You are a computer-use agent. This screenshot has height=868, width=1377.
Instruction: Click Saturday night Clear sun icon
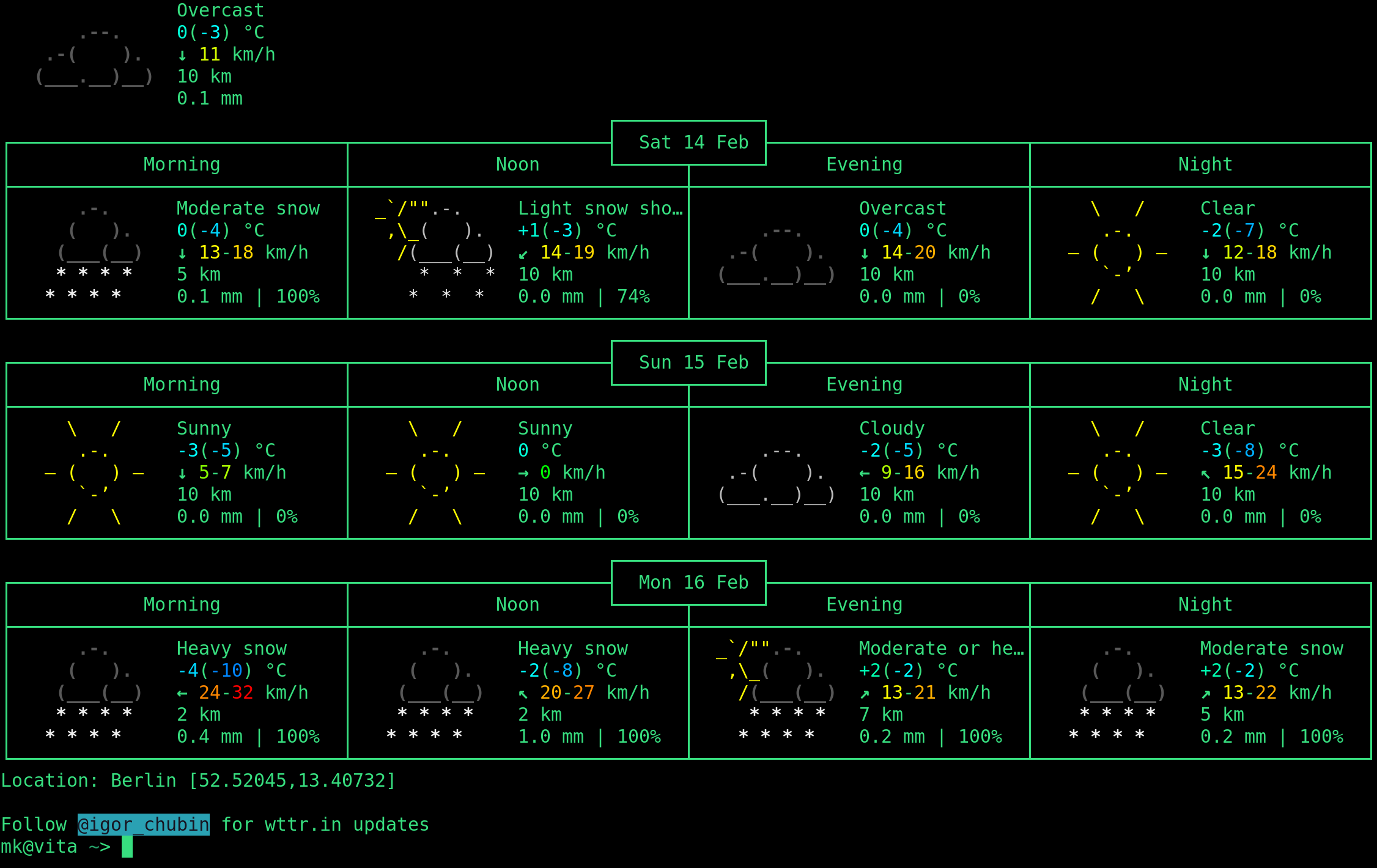pos(1117,252)
